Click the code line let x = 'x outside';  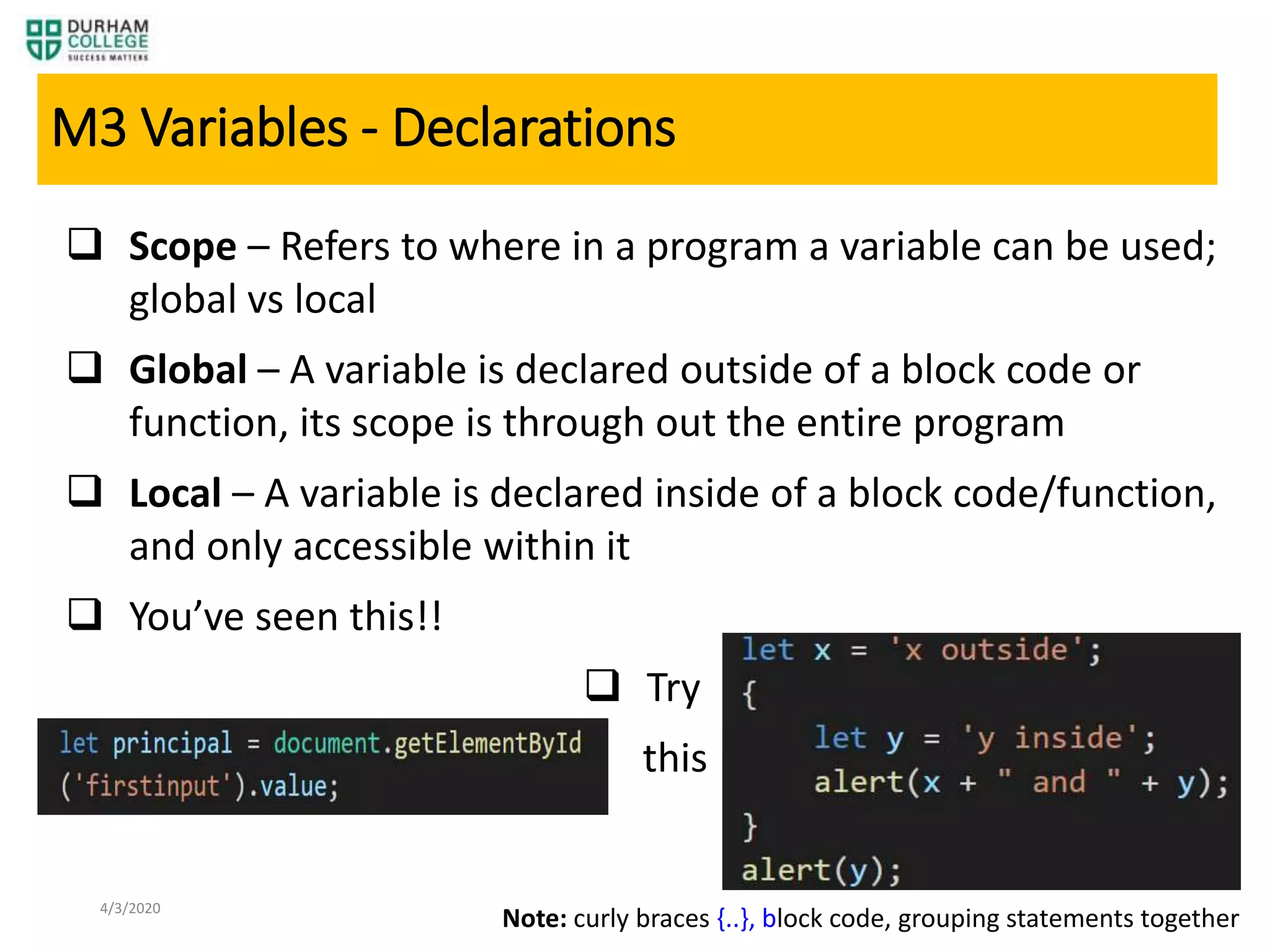pyautogui.click(x=921, y=651)
